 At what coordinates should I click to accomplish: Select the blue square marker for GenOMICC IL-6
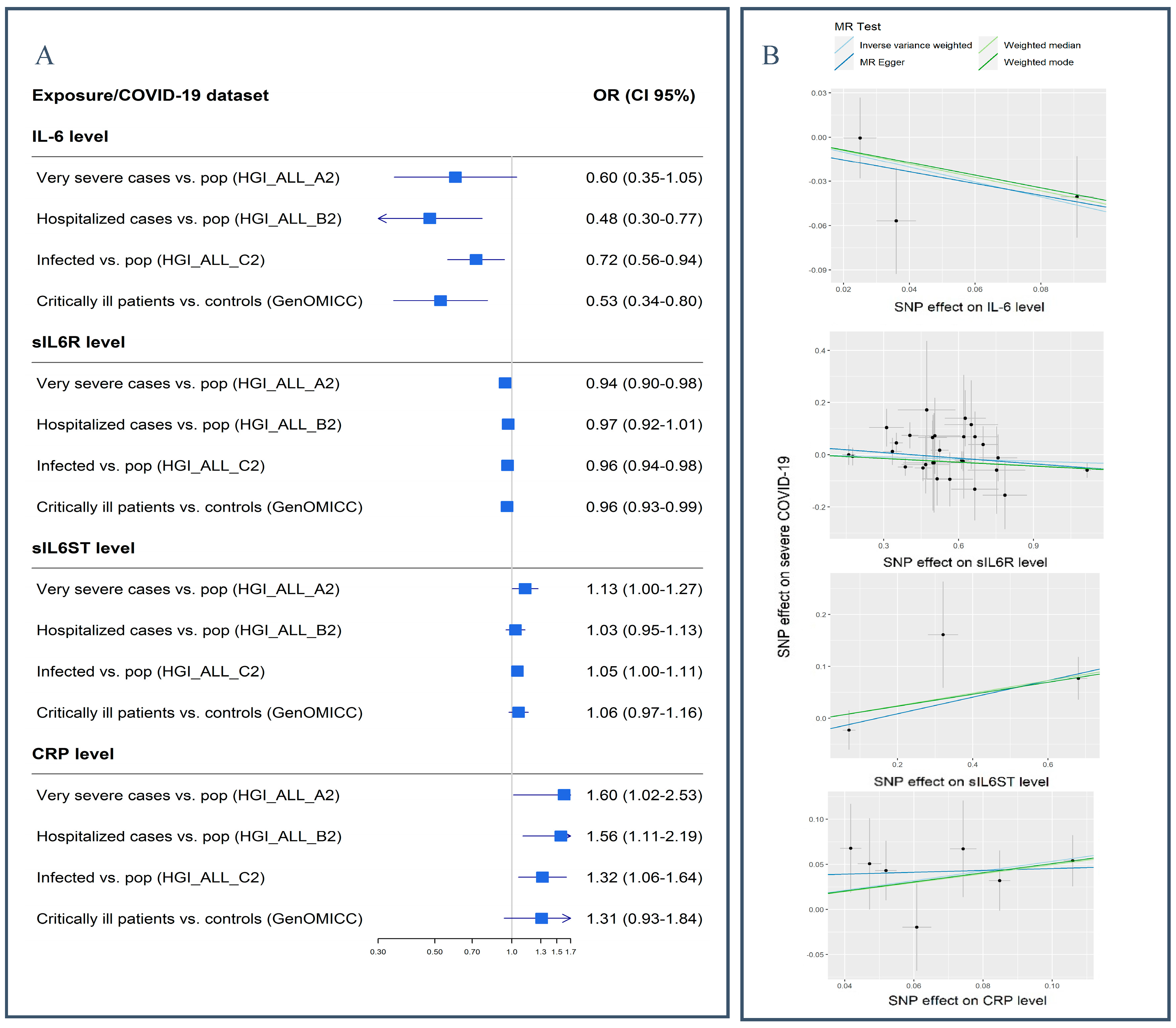(441, 301)
